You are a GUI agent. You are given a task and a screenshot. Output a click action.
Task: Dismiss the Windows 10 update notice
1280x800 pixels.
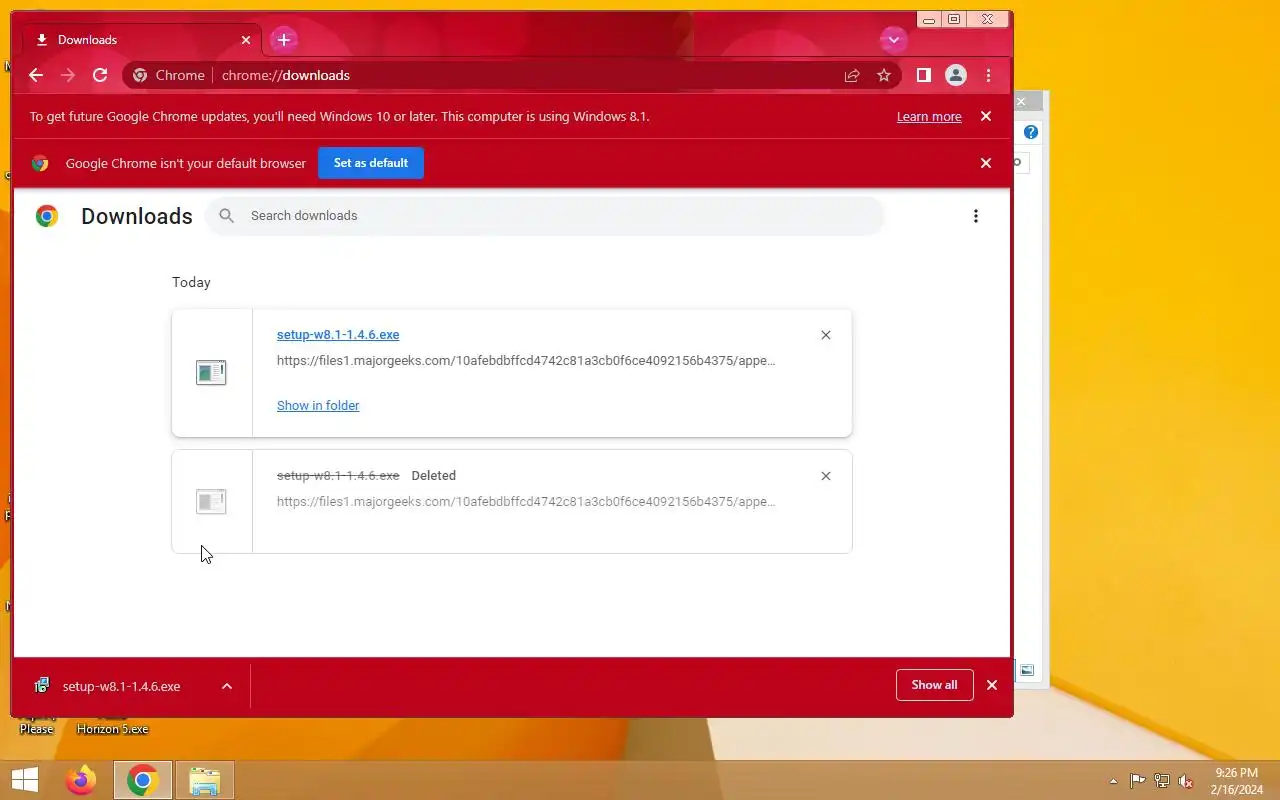(986, 116)
